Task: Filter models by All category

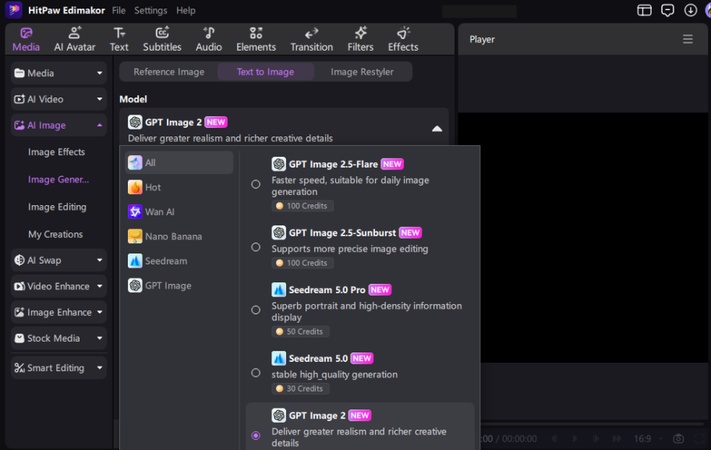Action: (x=179, y=162)
